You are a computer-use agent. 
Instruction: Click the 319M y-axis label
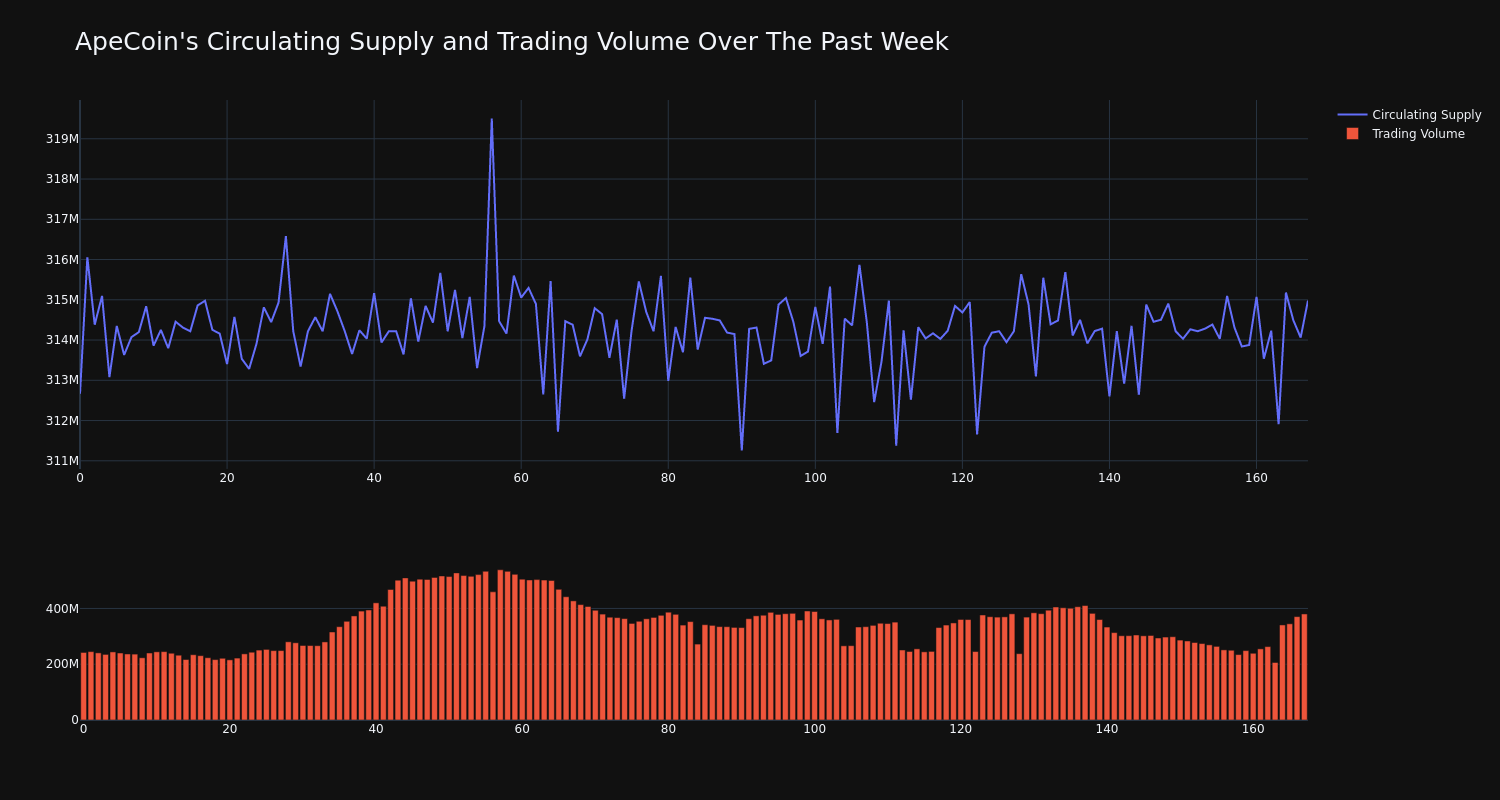point(62,139)
